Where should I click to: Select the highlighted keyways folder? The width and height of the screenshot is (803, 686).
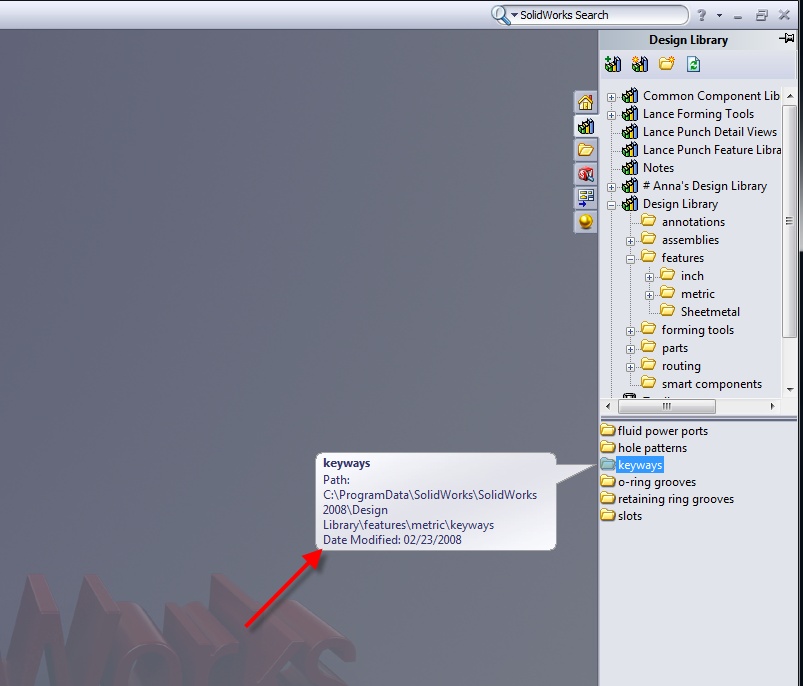point(640,465)
